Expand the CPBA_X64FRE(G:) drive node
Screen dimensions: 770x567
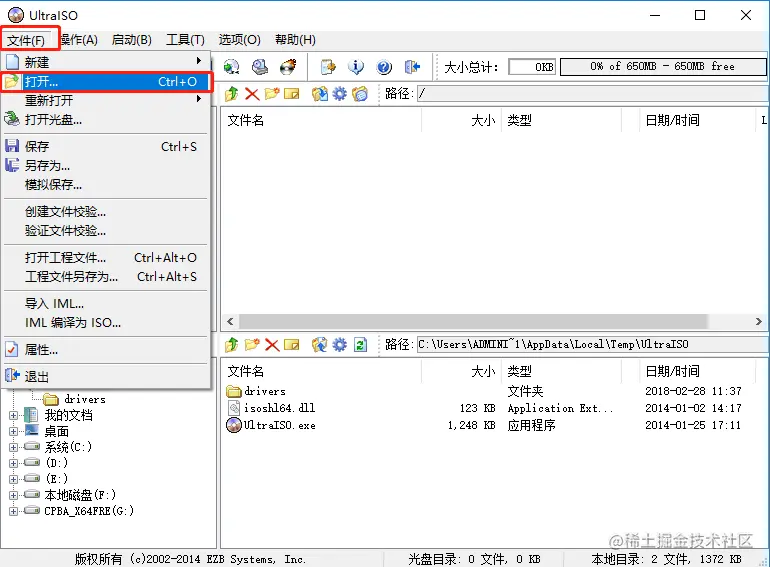click(13, 511)
